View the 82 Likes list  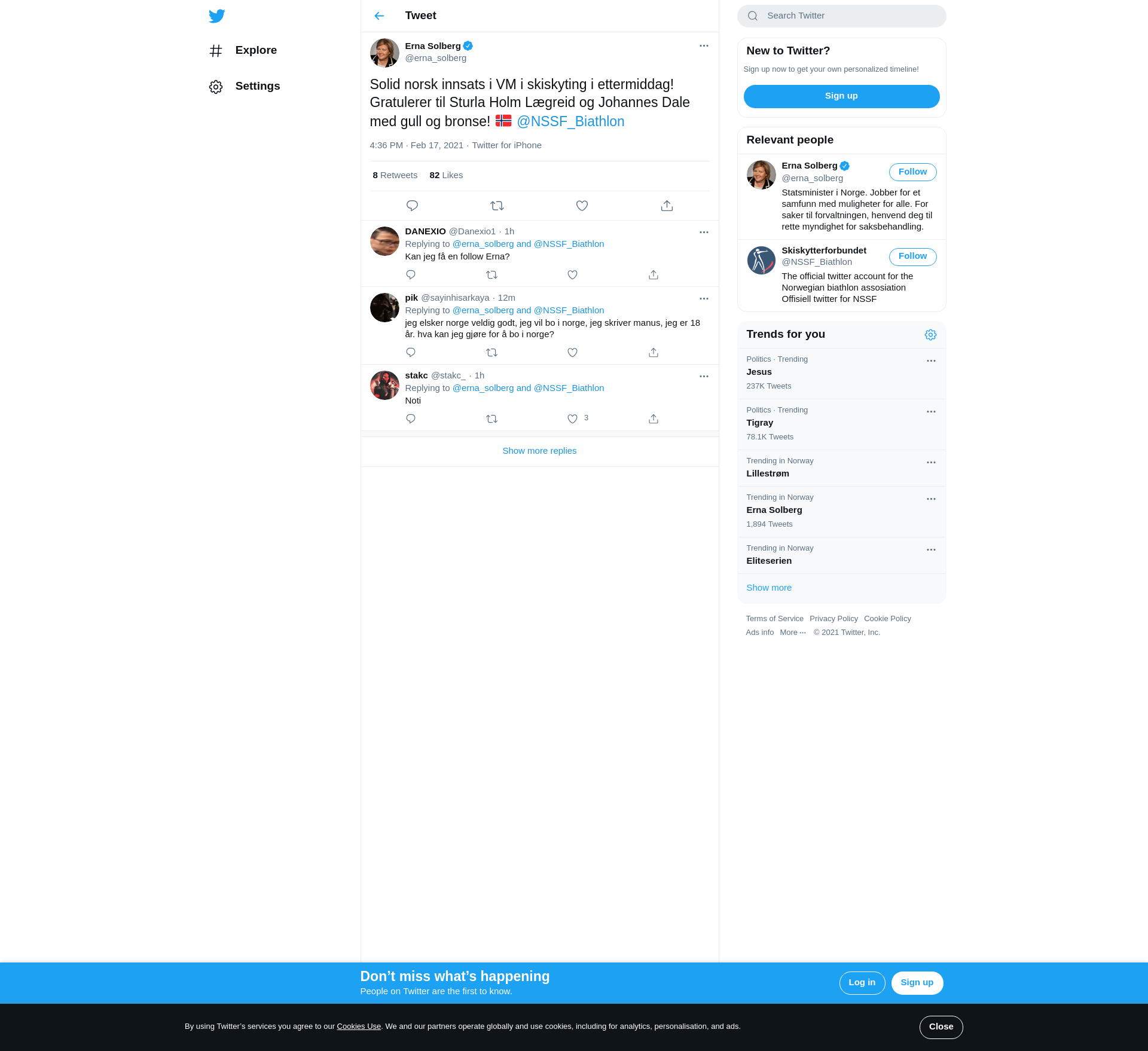tap(446, 175)
